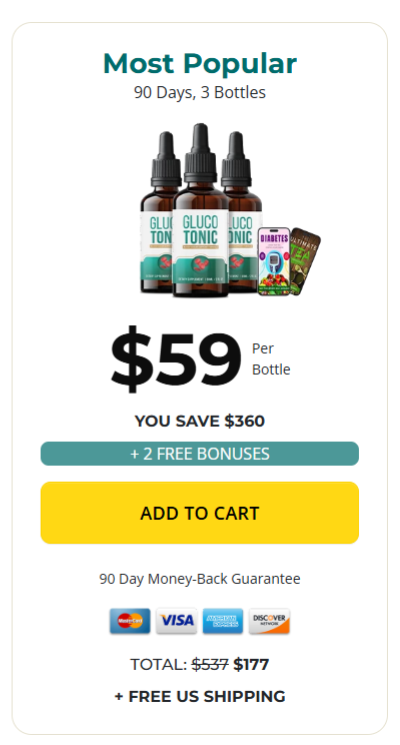Click the + 2 FREE BONUSES banner
The image size is (400, 745).
(x=200, y=454)
